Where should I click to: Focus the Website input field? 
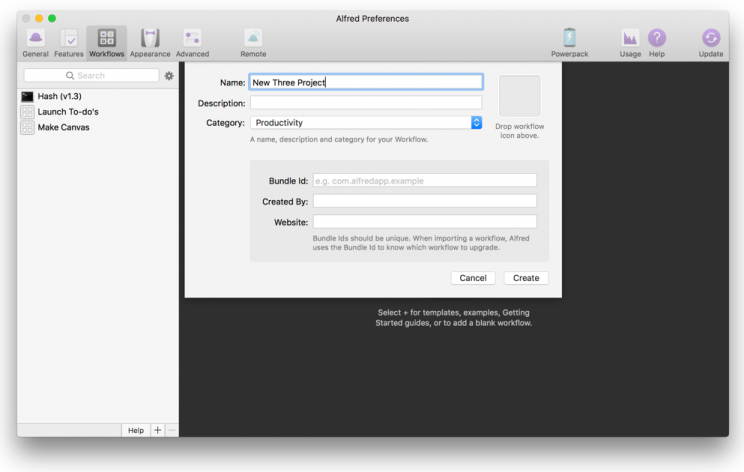(425, 222)
